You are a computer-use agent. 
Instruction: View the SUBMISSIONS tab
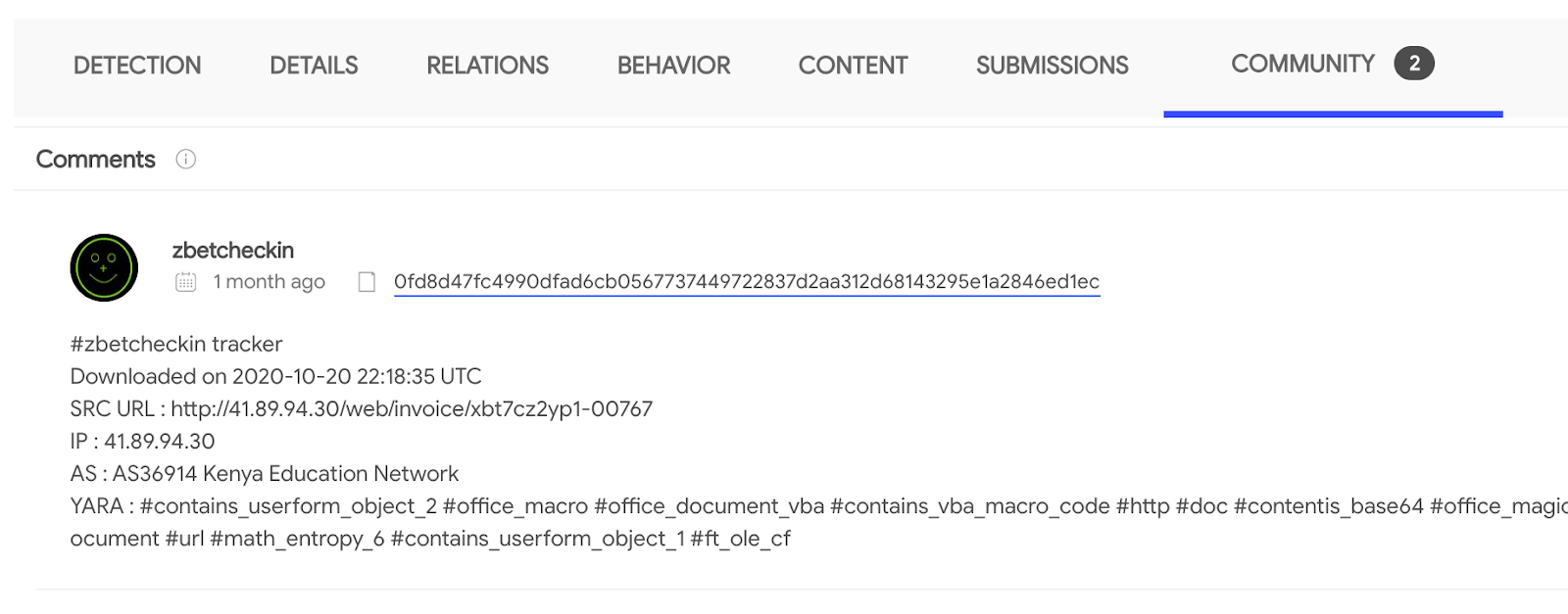click(x=1052, y=66)
